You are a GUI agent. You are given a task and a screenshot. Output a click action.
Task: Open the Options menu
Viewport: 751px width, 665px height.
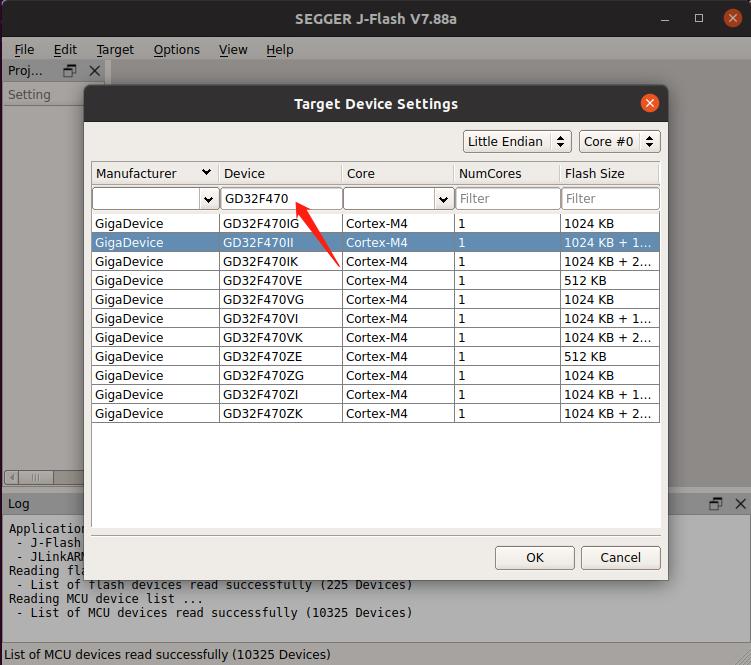[176, 50]
